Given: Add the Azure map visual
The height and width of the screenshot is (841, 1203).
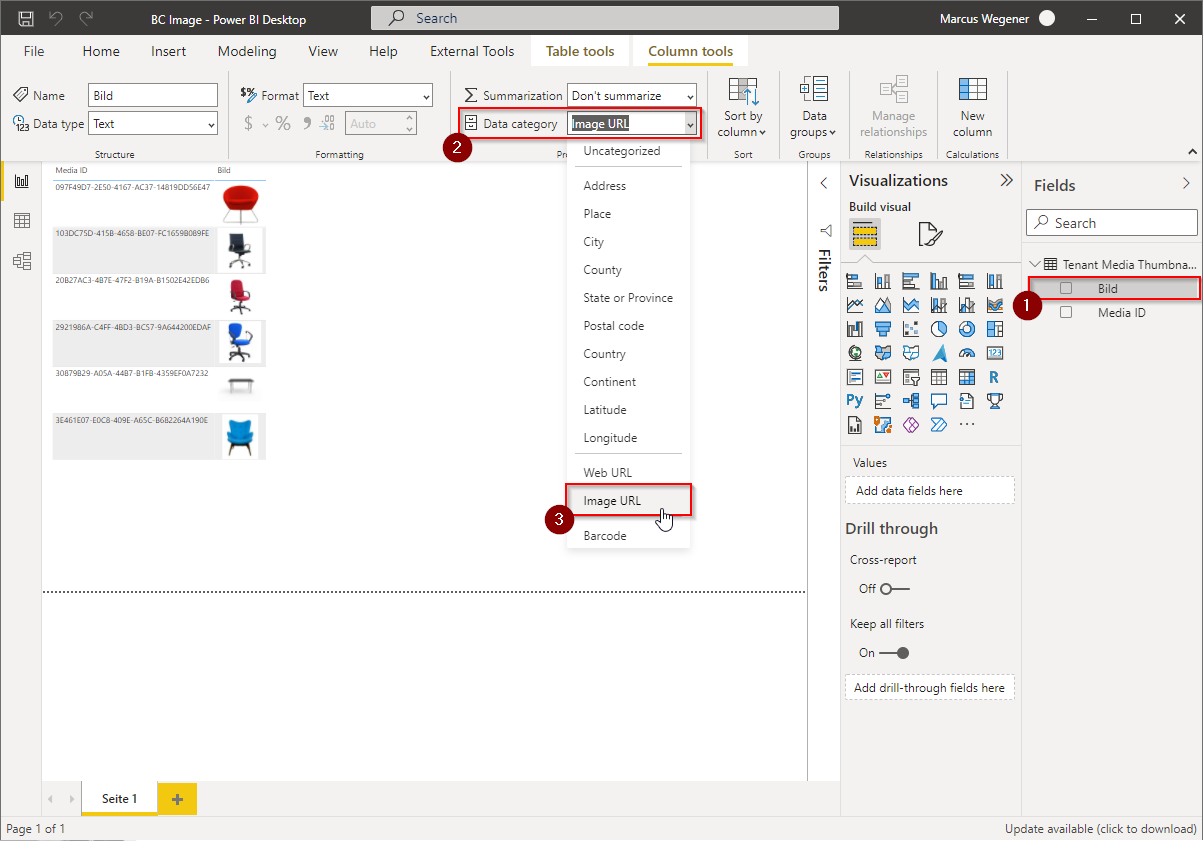Looking at the screenshot, I should point(939,353).
